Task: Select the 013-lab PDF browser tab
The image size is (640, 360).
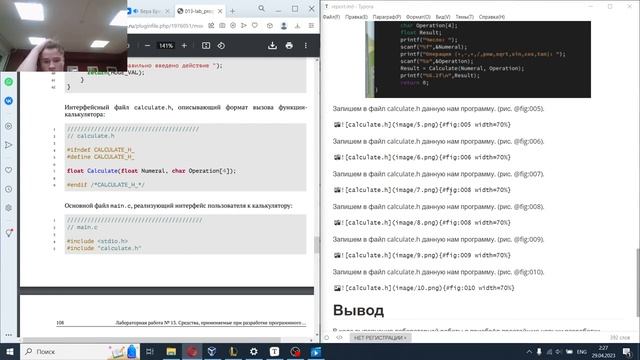Action: pyautogui.click(x=200, y=11)
